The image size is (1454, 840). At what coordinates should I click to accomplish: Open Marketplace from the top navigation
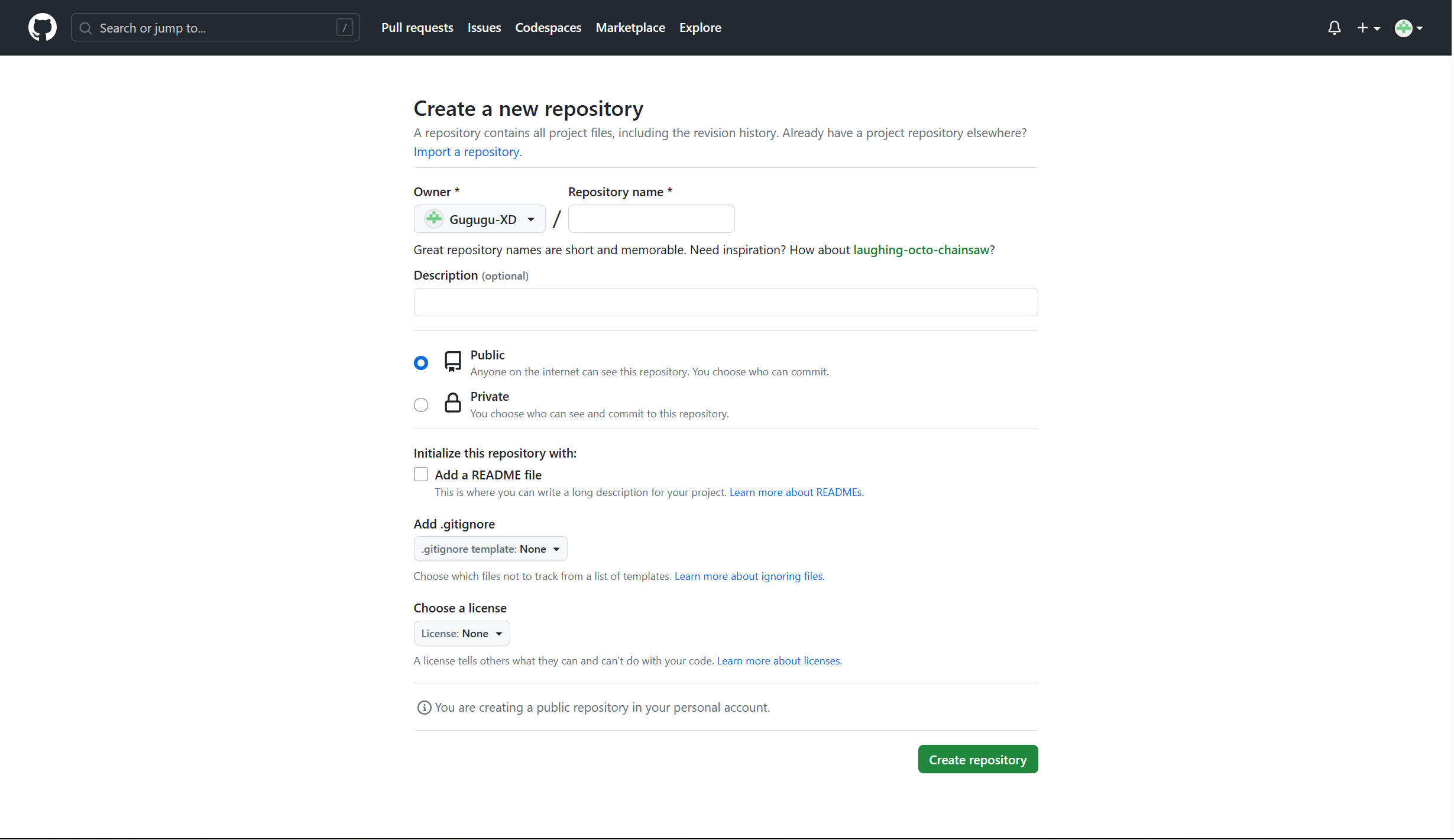pyautogui.click(x=630, y=28)
